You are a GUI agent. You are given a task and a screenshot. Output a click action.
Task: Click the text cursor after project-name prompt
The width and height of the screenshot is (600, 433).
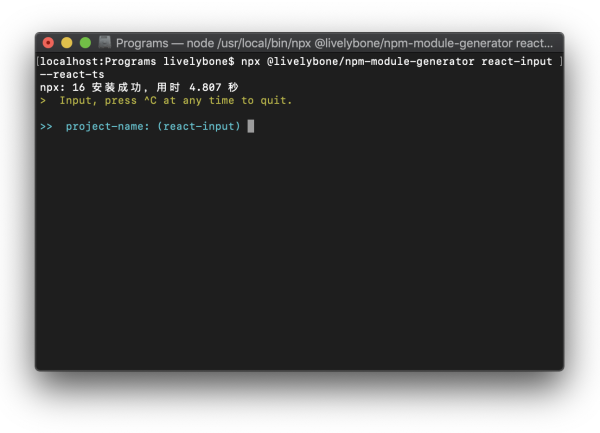tap(251, 126)
